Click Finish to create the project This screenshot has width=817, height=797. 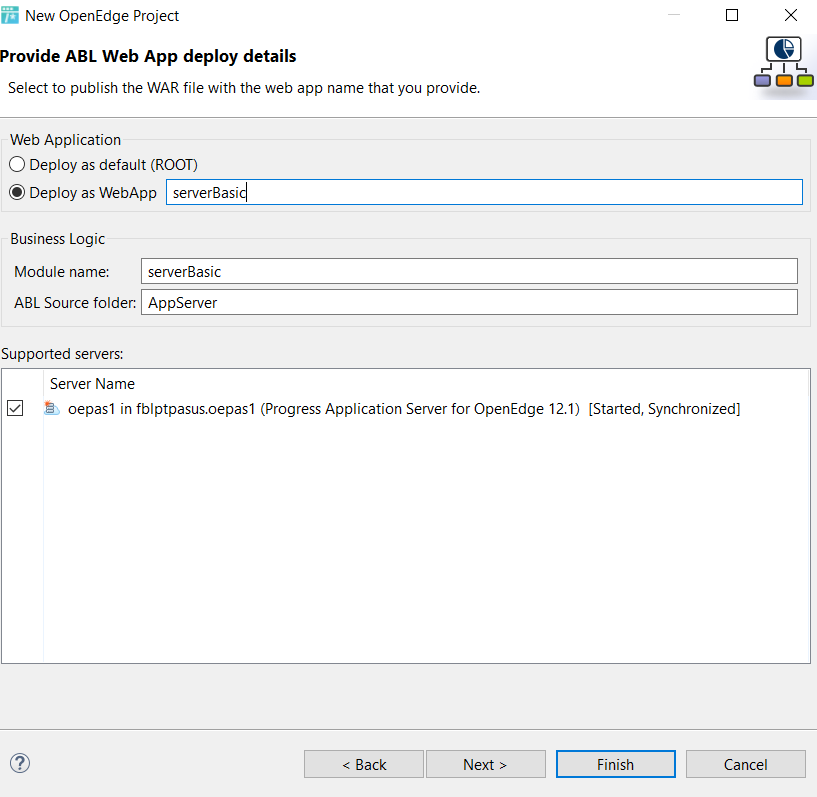point(615,764)
